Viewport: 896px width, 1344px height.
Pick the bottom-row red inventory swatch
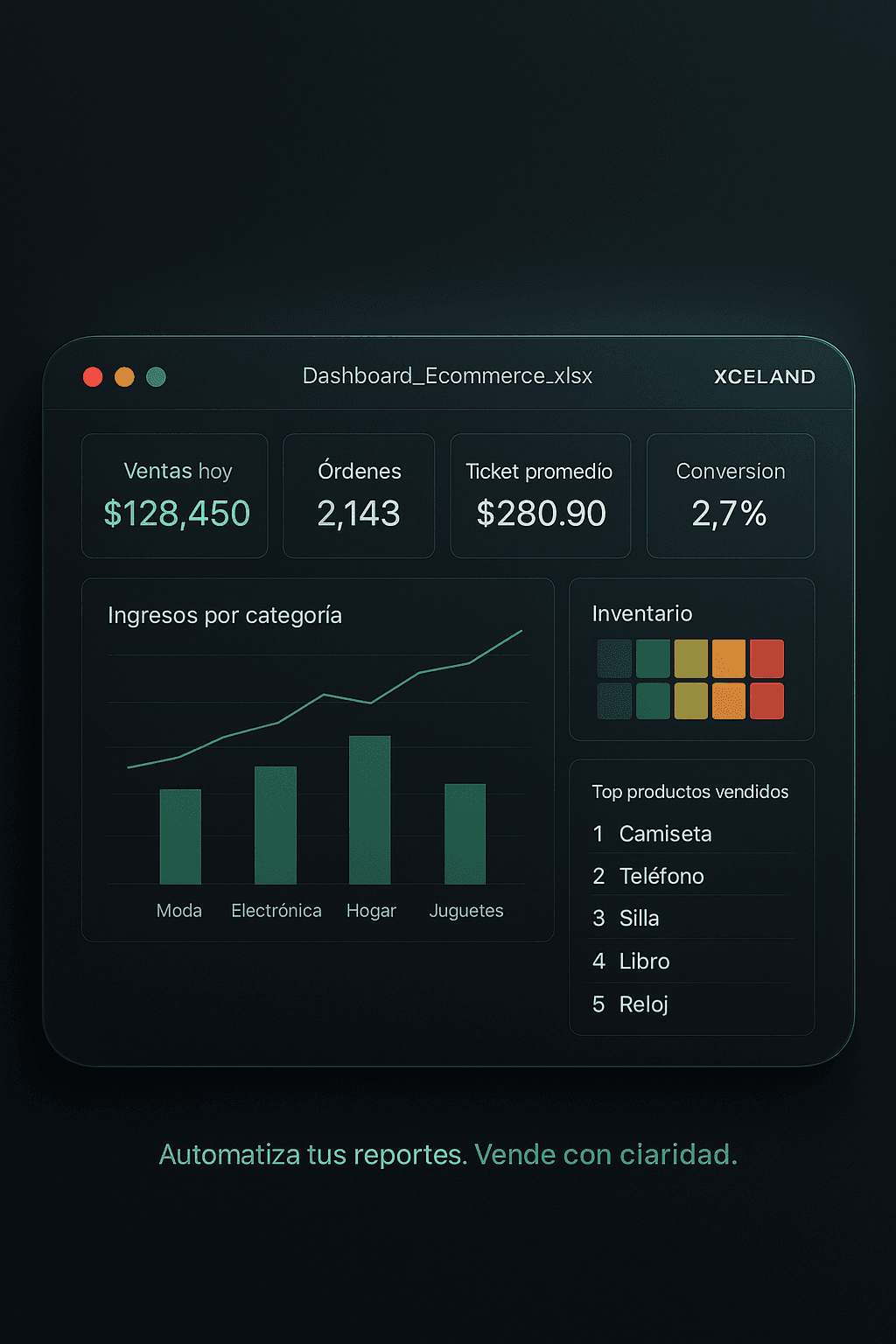coord(766,701)
